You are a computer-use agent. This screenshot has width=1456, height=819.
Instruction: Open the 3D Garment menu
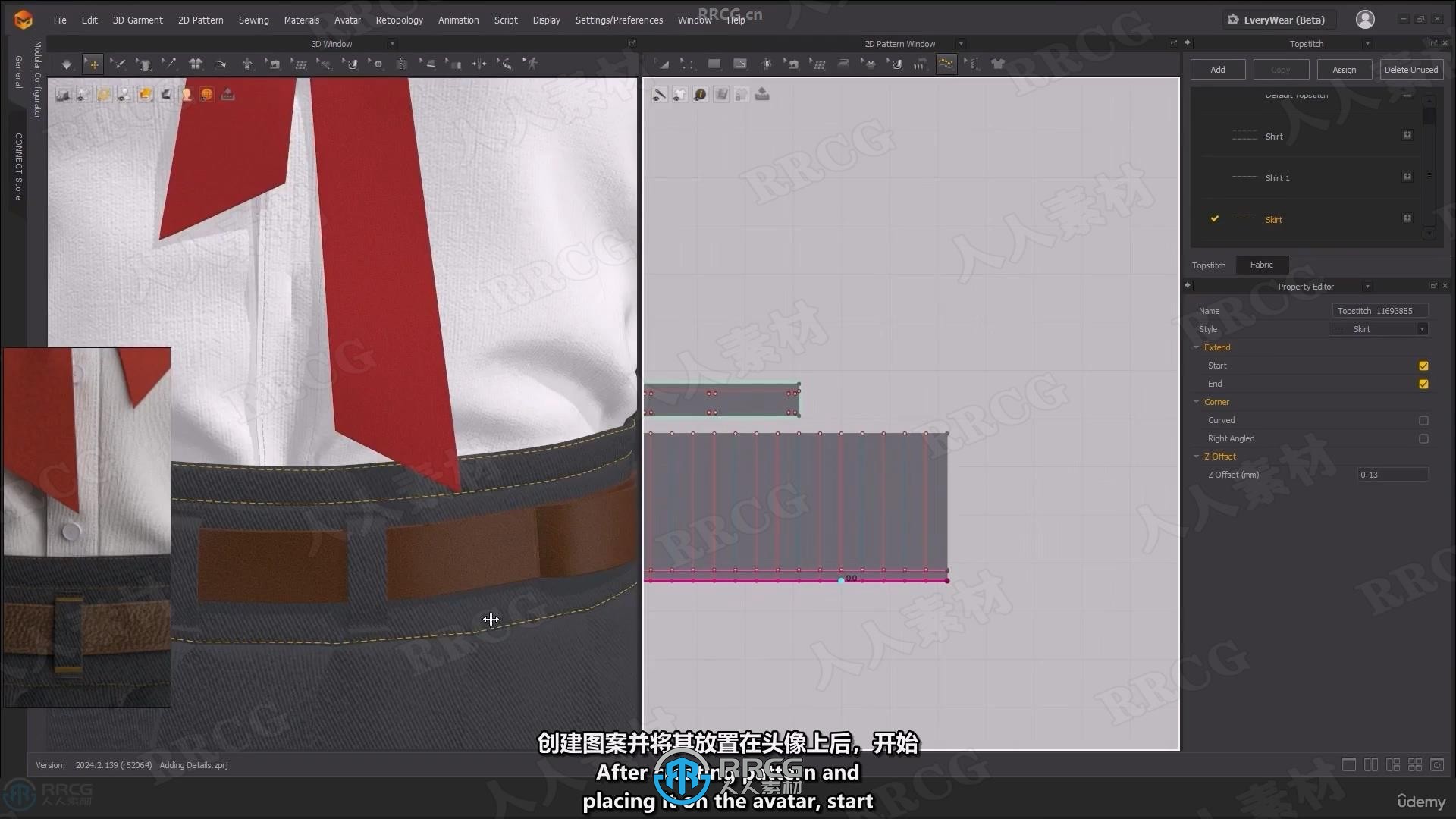coord(137,20)
